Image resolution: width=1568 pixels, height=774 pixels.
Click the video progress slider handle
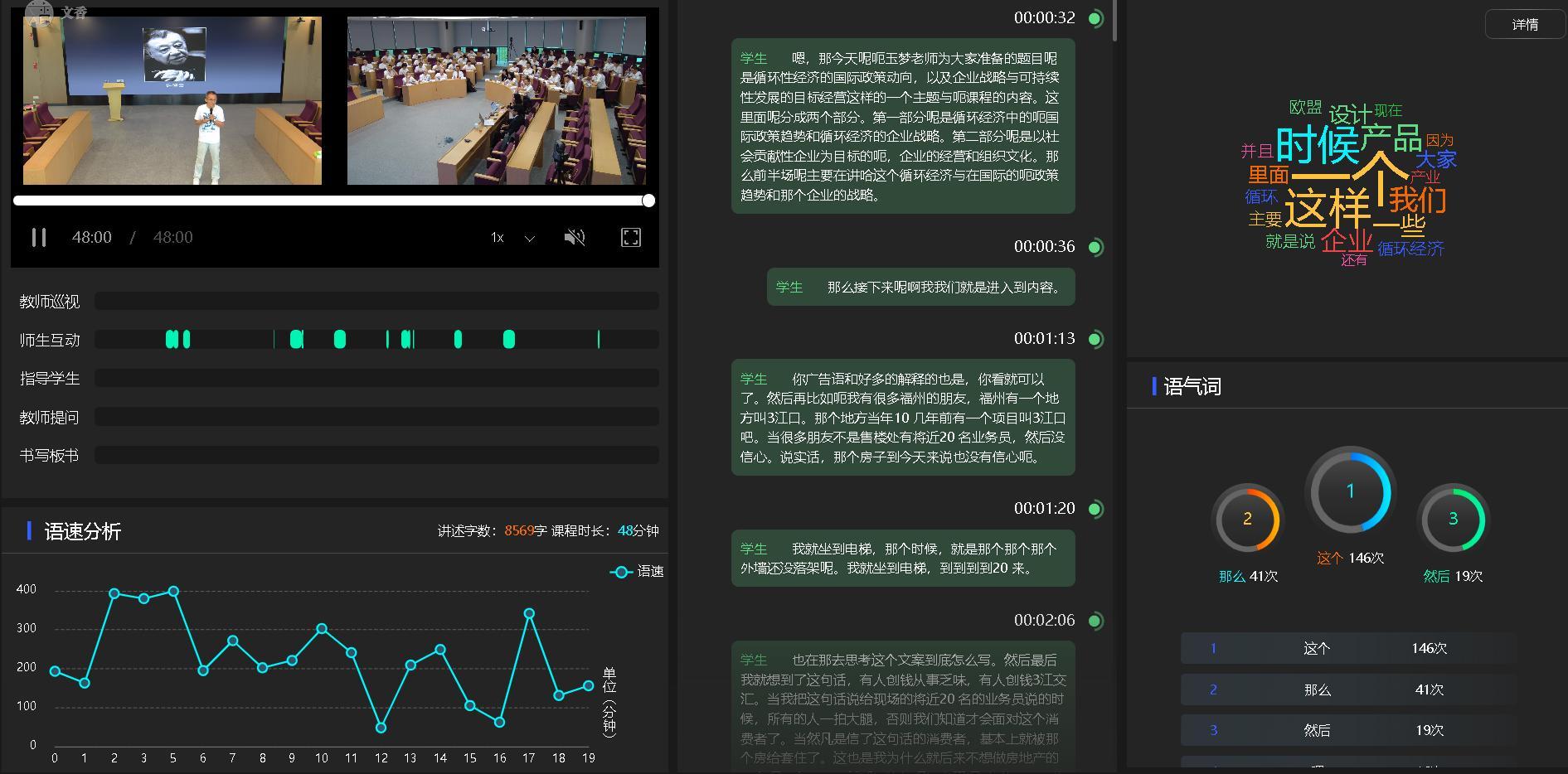648,201
